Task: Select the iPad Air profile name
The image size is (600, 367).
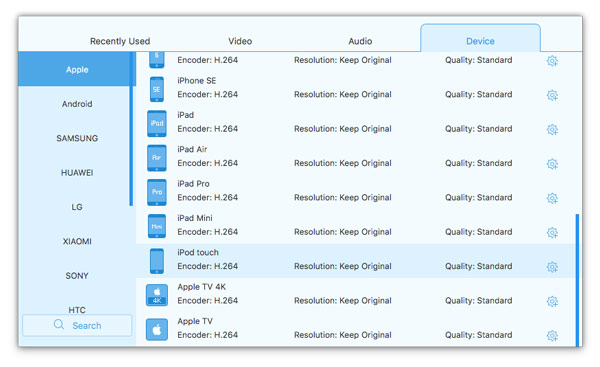Action: [x=192, y=149]
